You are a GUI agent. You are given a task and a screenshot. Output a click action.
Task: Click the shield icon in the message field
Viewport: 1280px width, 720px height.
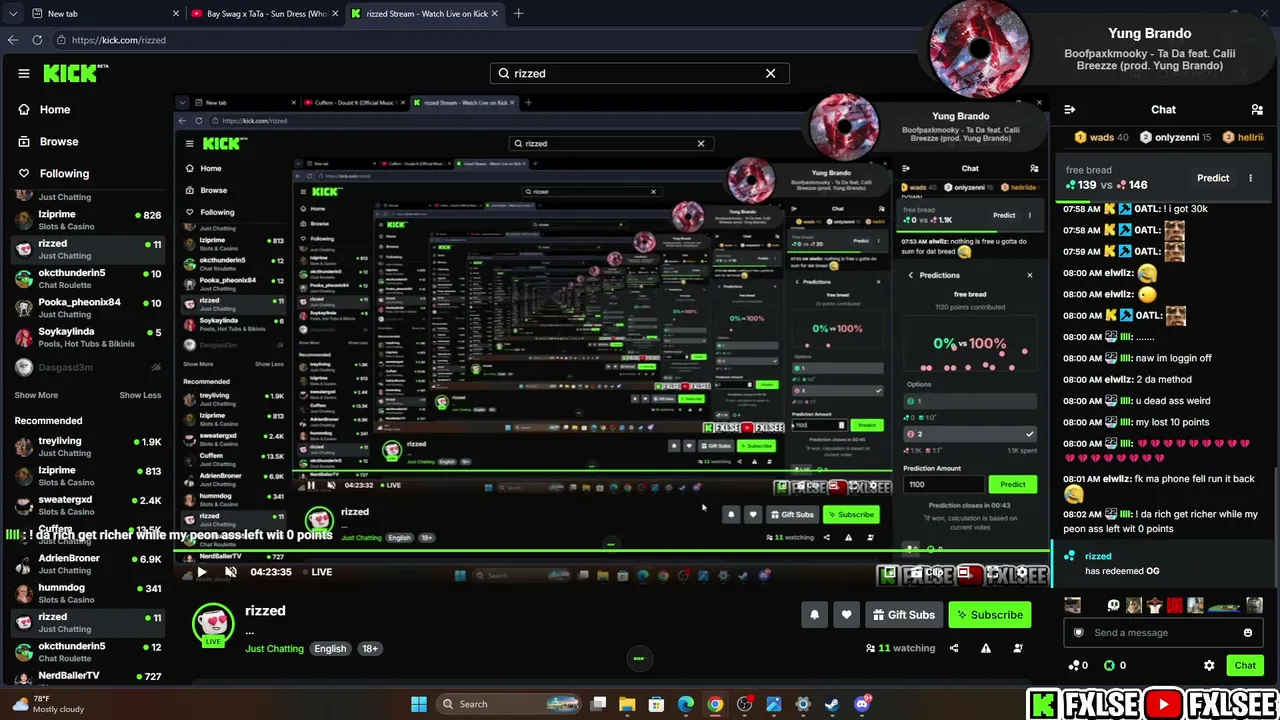click(1078, 633)
